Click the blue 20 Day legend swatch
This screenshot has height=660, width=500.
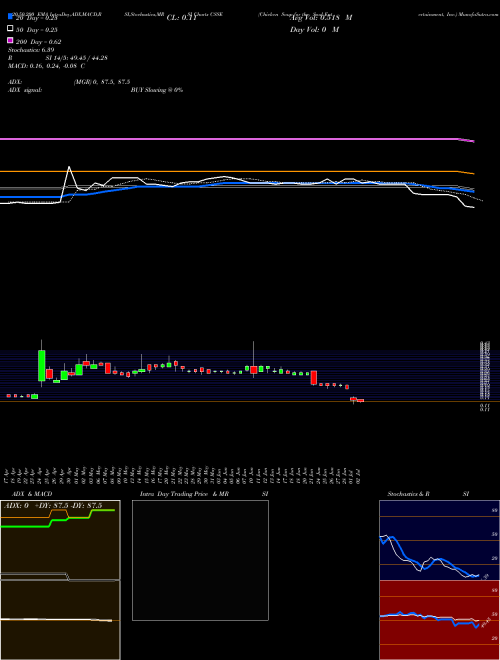(x=10, y=17)
